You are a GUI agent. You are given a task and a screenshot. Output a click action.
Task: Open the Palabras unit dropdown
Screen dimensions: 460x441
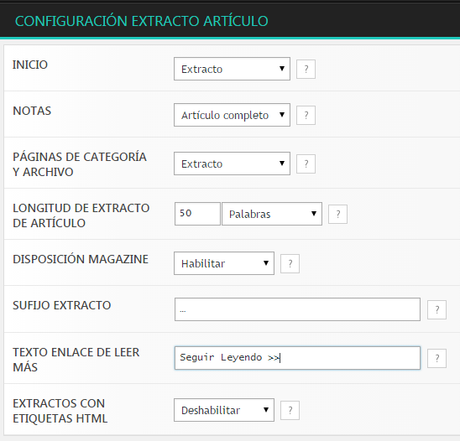272,214
